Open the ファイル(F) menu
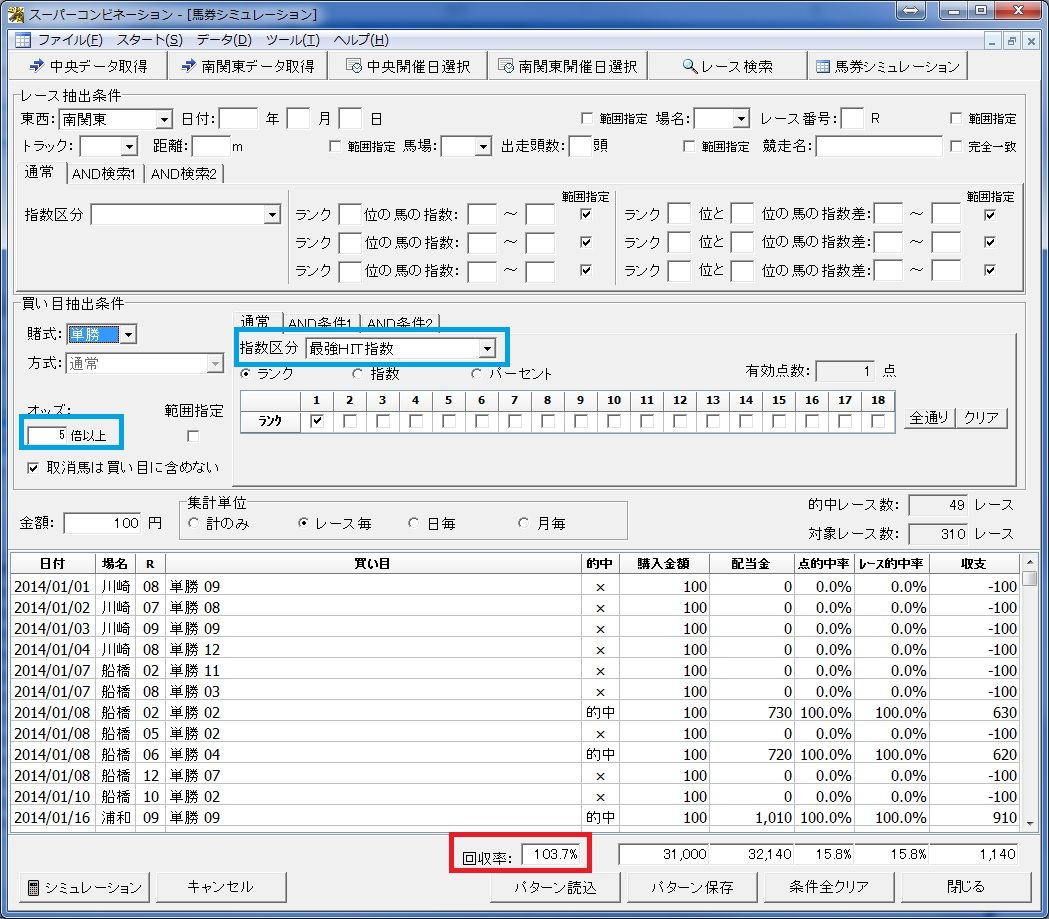 pos(70,40)
